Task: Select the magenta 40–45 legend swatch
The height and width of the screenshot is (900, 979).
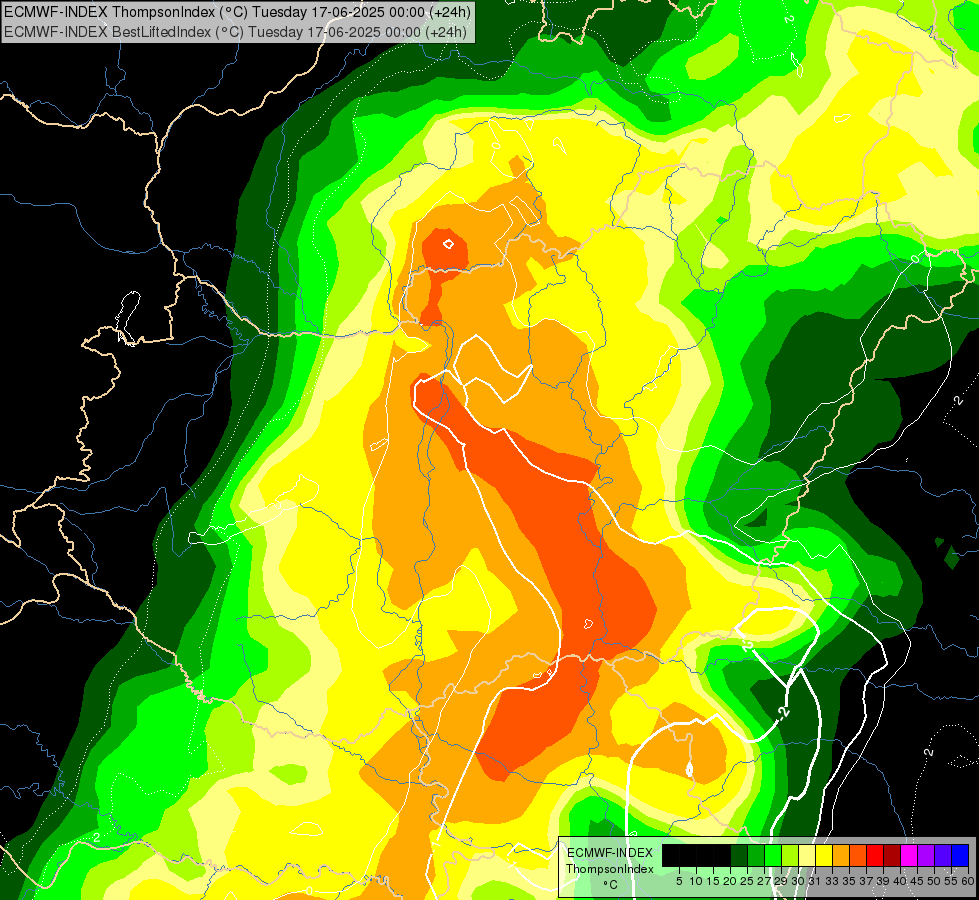Action: 909,855
